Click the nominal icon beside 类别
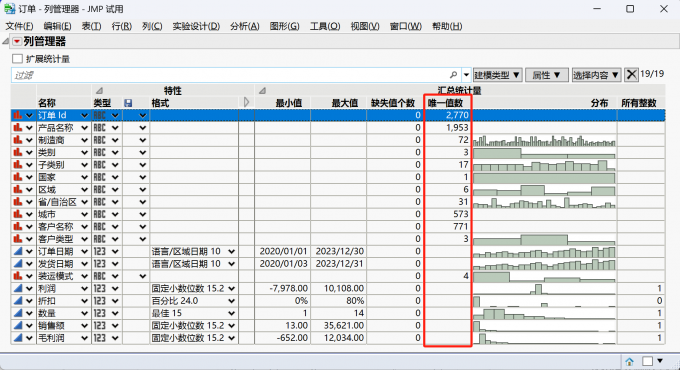Screen dimensions: 680x370 tap(17, 152)
